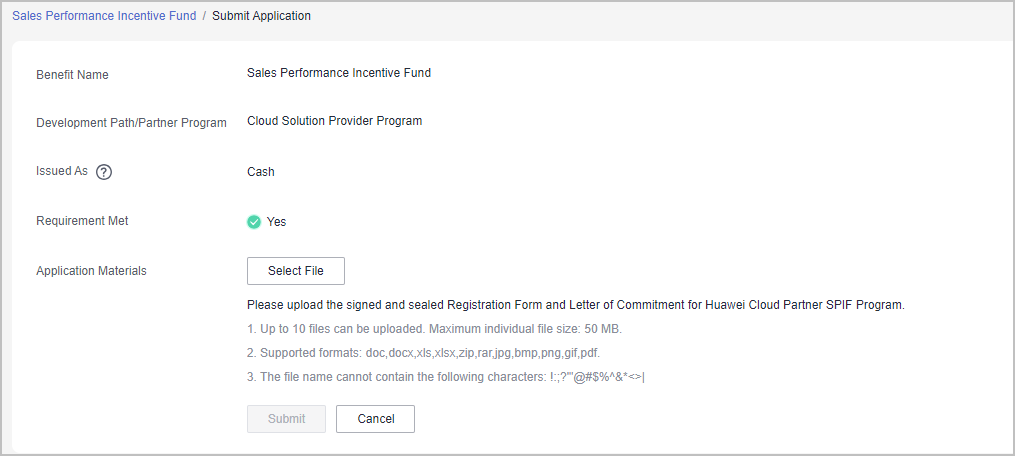This screenshot has width=1015, height=456.
Task: Click the greyed-out Submit button
Action: 286,419
